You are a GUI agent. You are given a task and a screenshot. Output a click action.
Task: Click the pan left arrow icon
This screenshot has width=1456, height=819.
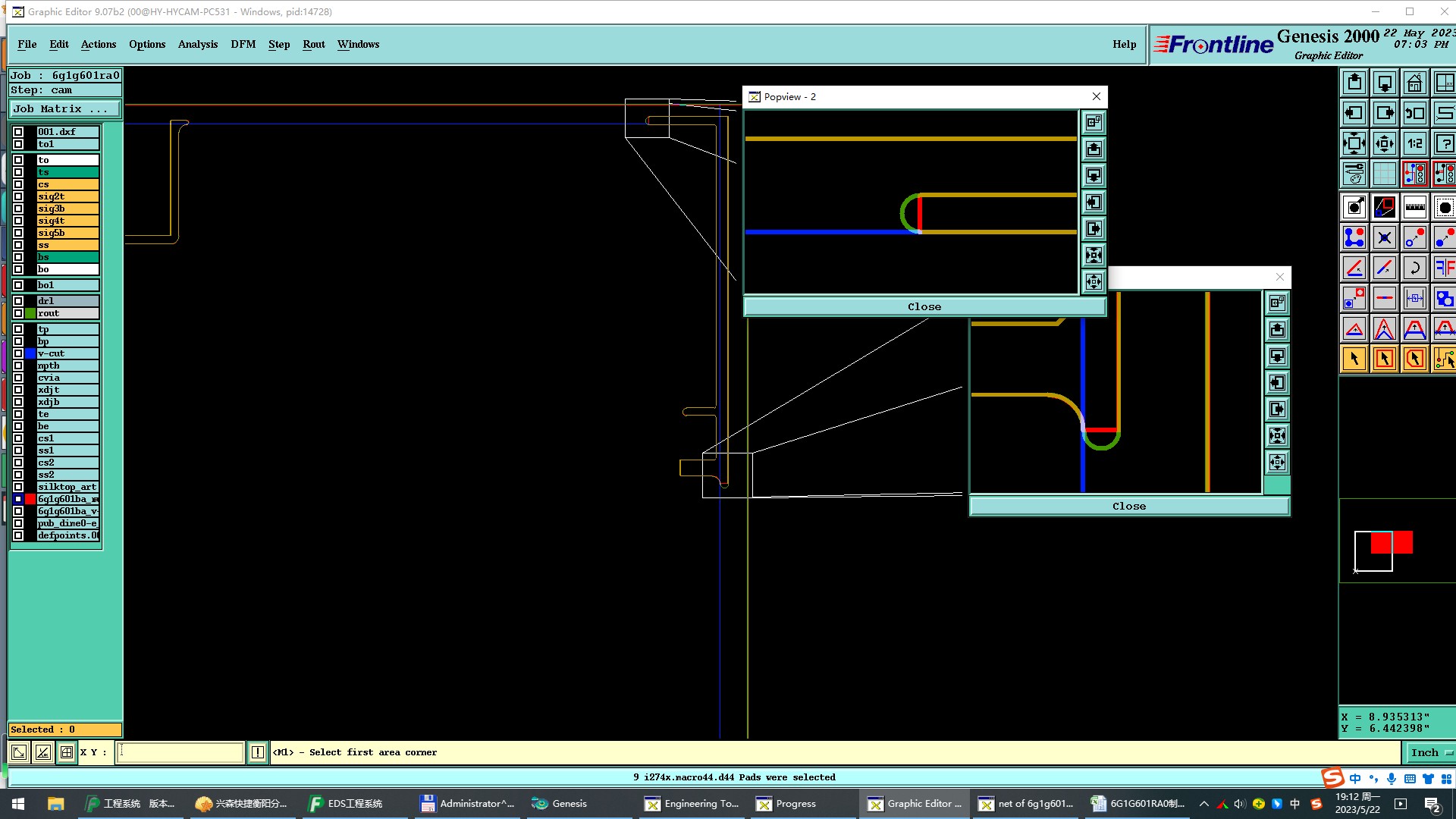pyautogui.click(x=1354, y=113)
